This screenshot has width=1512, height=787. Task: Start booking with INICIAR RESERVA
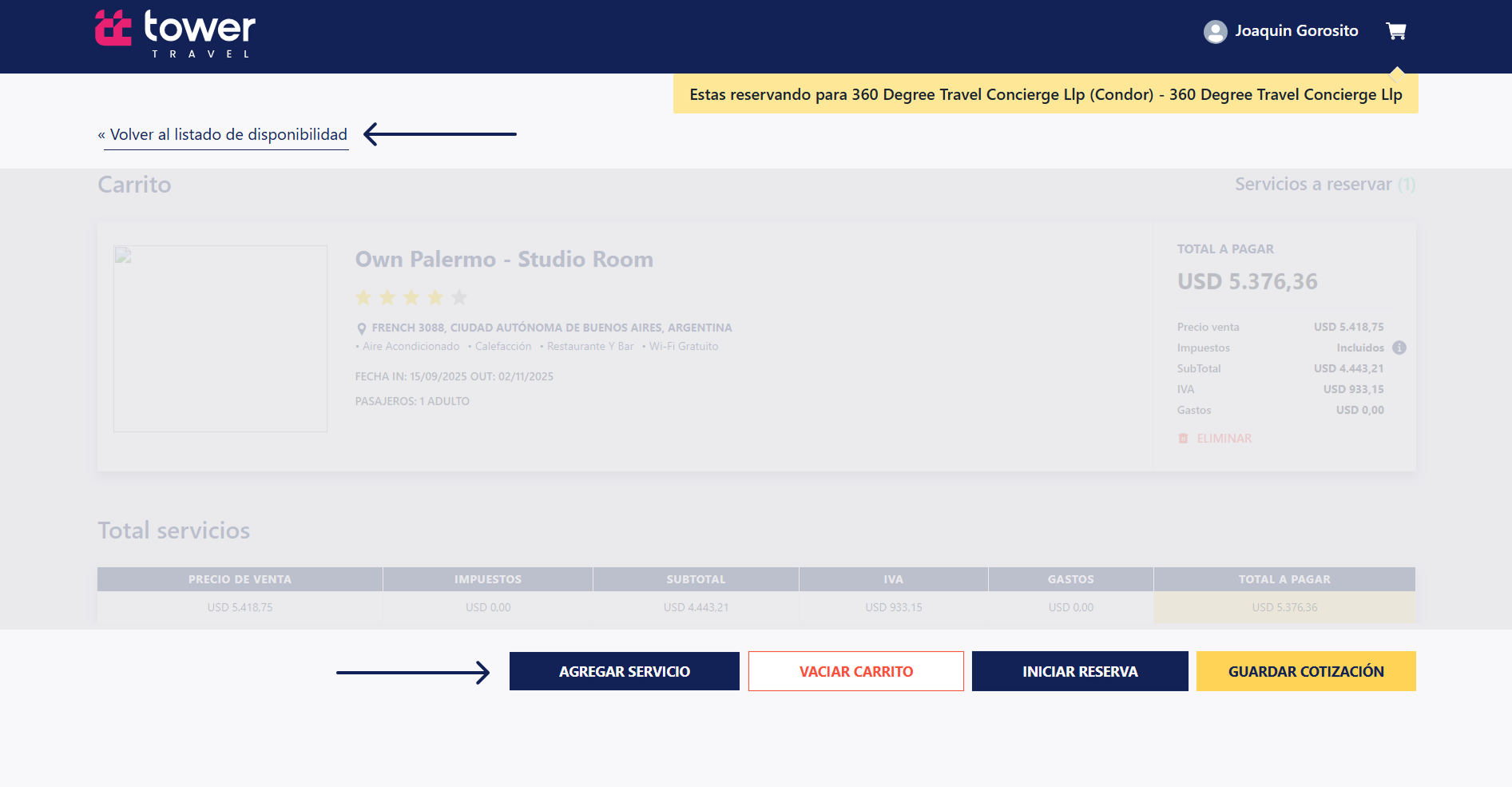[x=1079, y=671]
